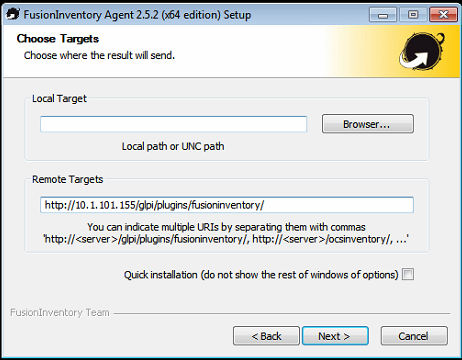This screenshot has width=462, height=360.
Task: Click the Quick installation label text
Action: click(x=261, y=275)
